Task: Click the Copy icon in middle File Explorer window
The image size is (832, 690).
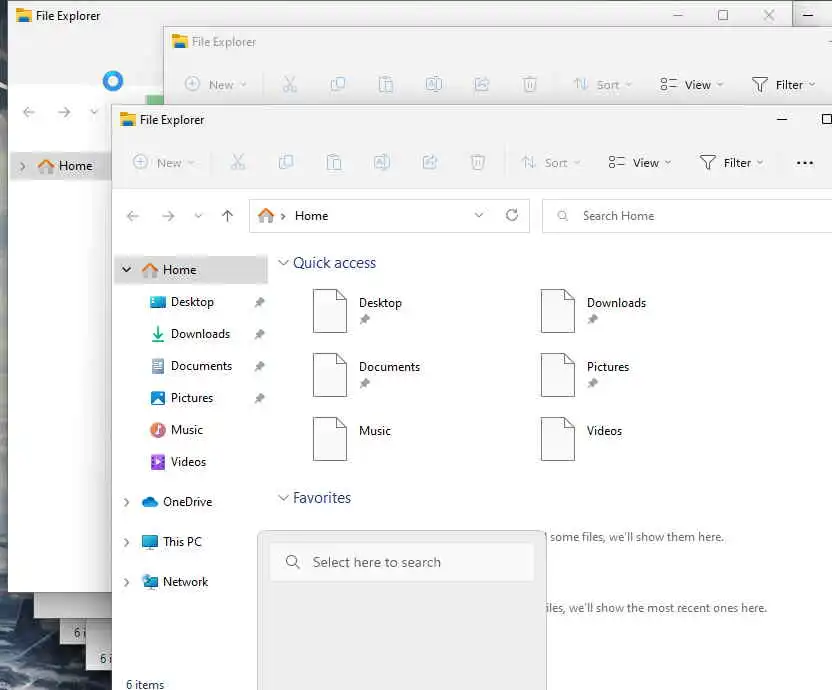Action: click(338, 84)
